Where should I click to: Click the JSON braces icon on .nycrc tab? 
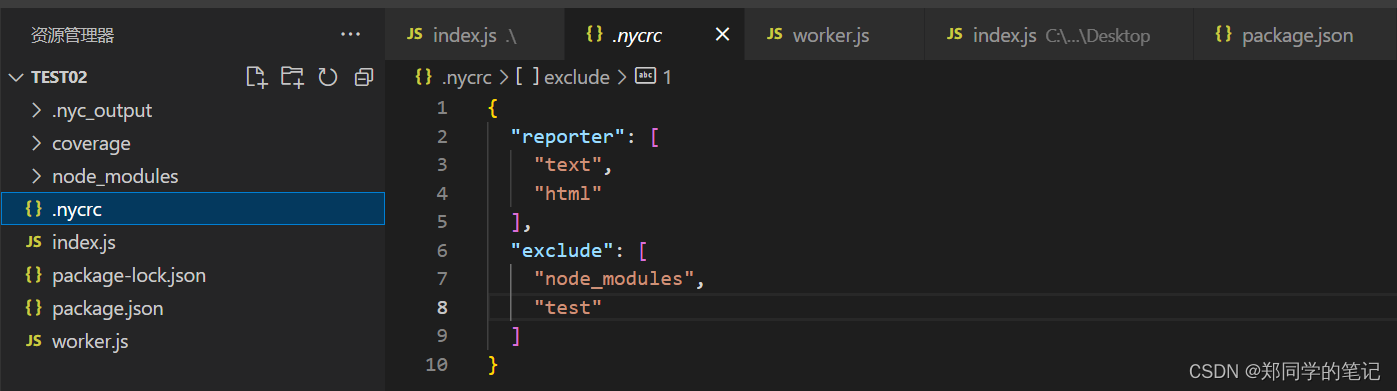(x=594, y=34)
